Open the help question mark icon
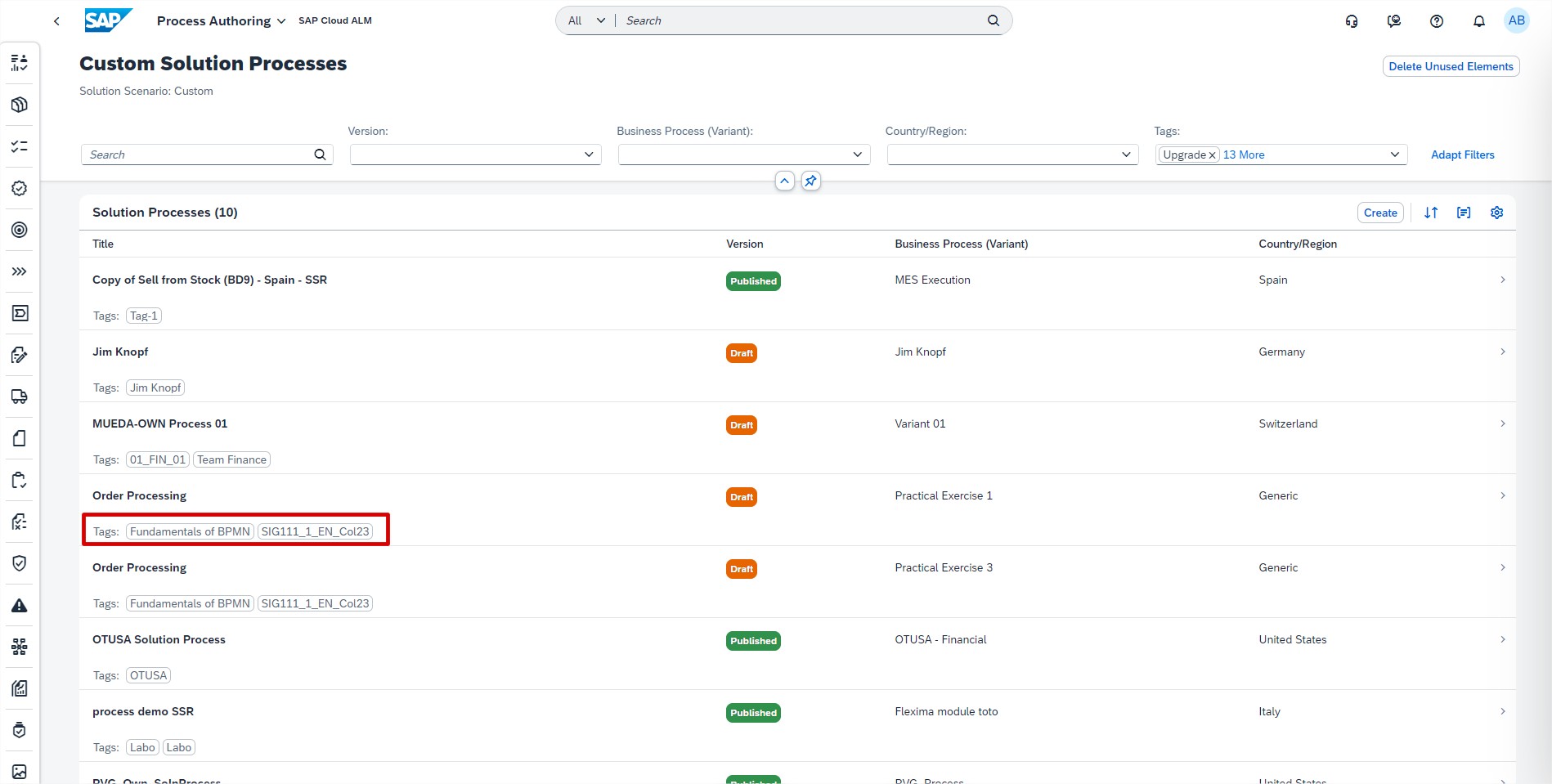1552x784 pixels. [x=1436, y=21]
